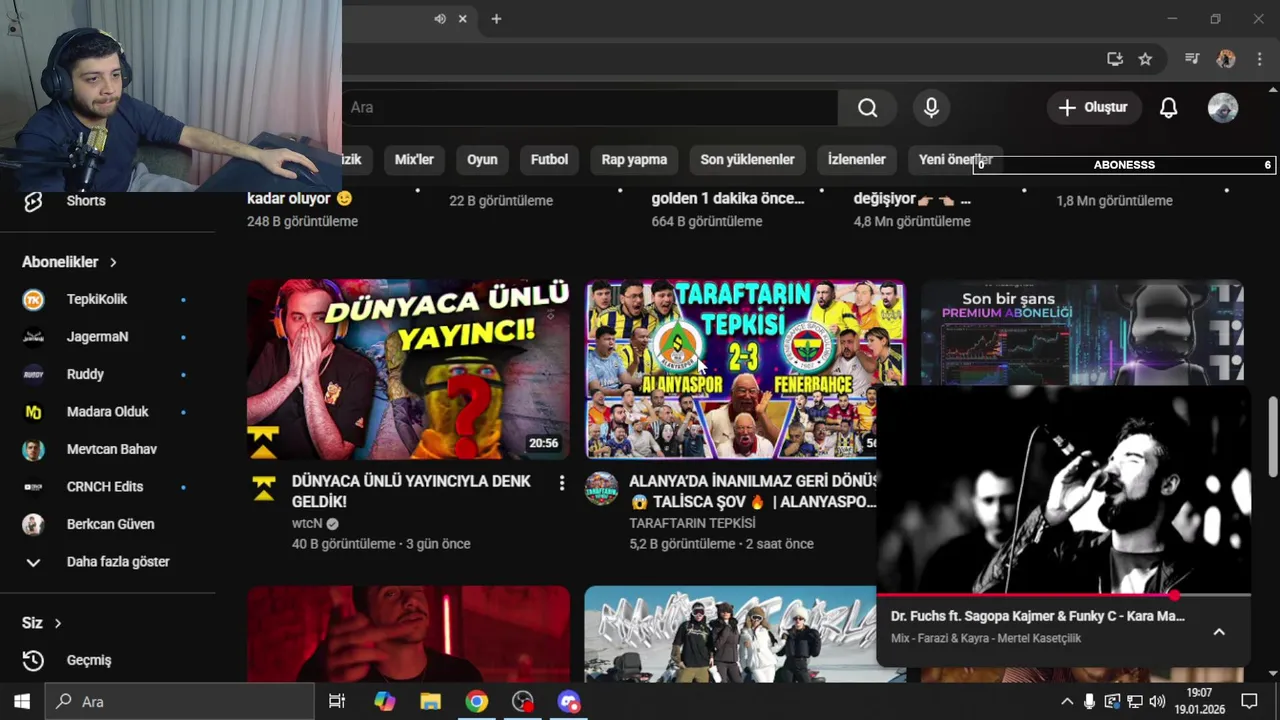Select the Oyun filter chip

click(x=482, y=160)
